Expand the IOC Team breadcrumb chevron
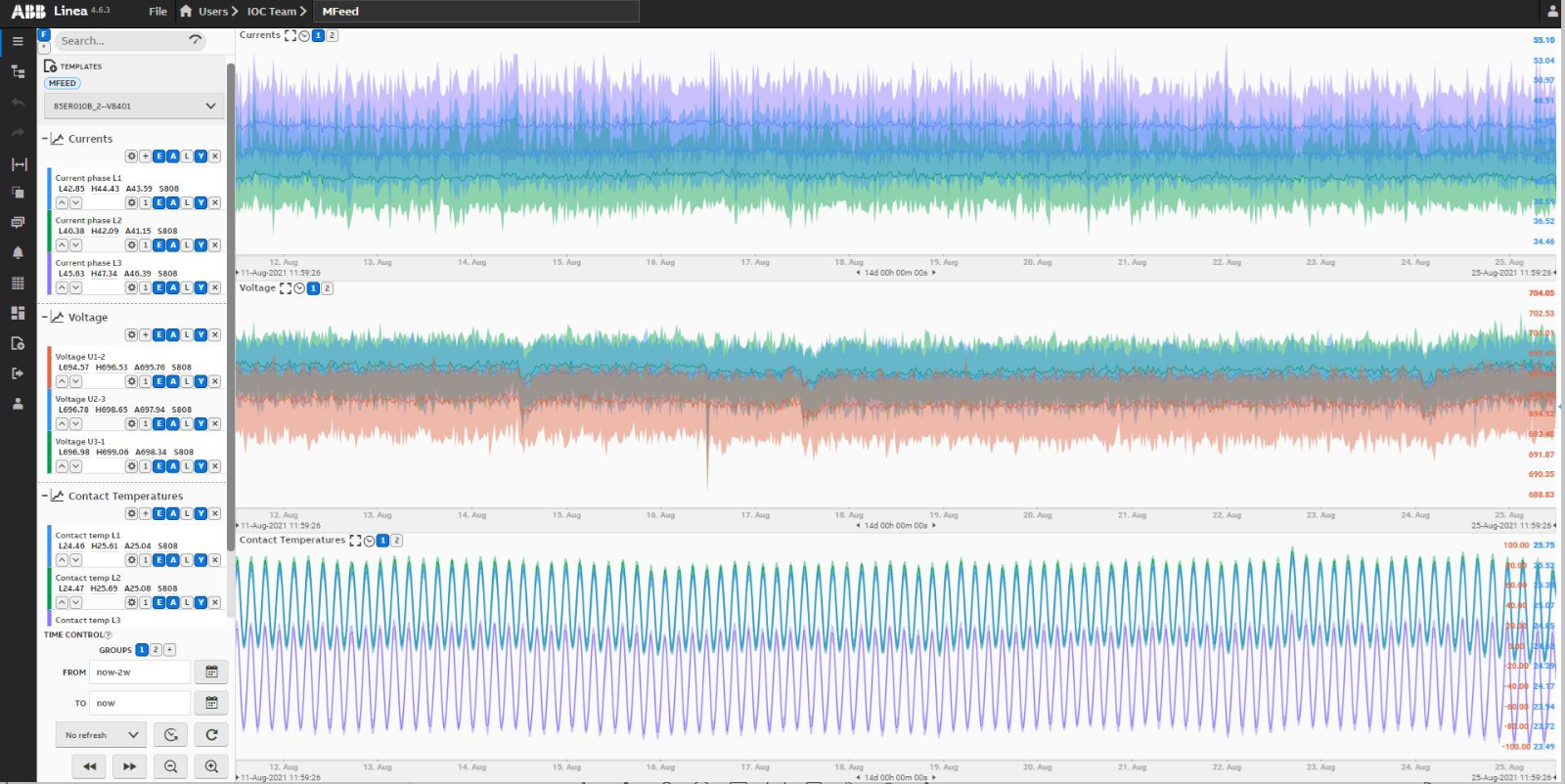The width and height of the screenshot is (1565, 784). tap(303, 12)
